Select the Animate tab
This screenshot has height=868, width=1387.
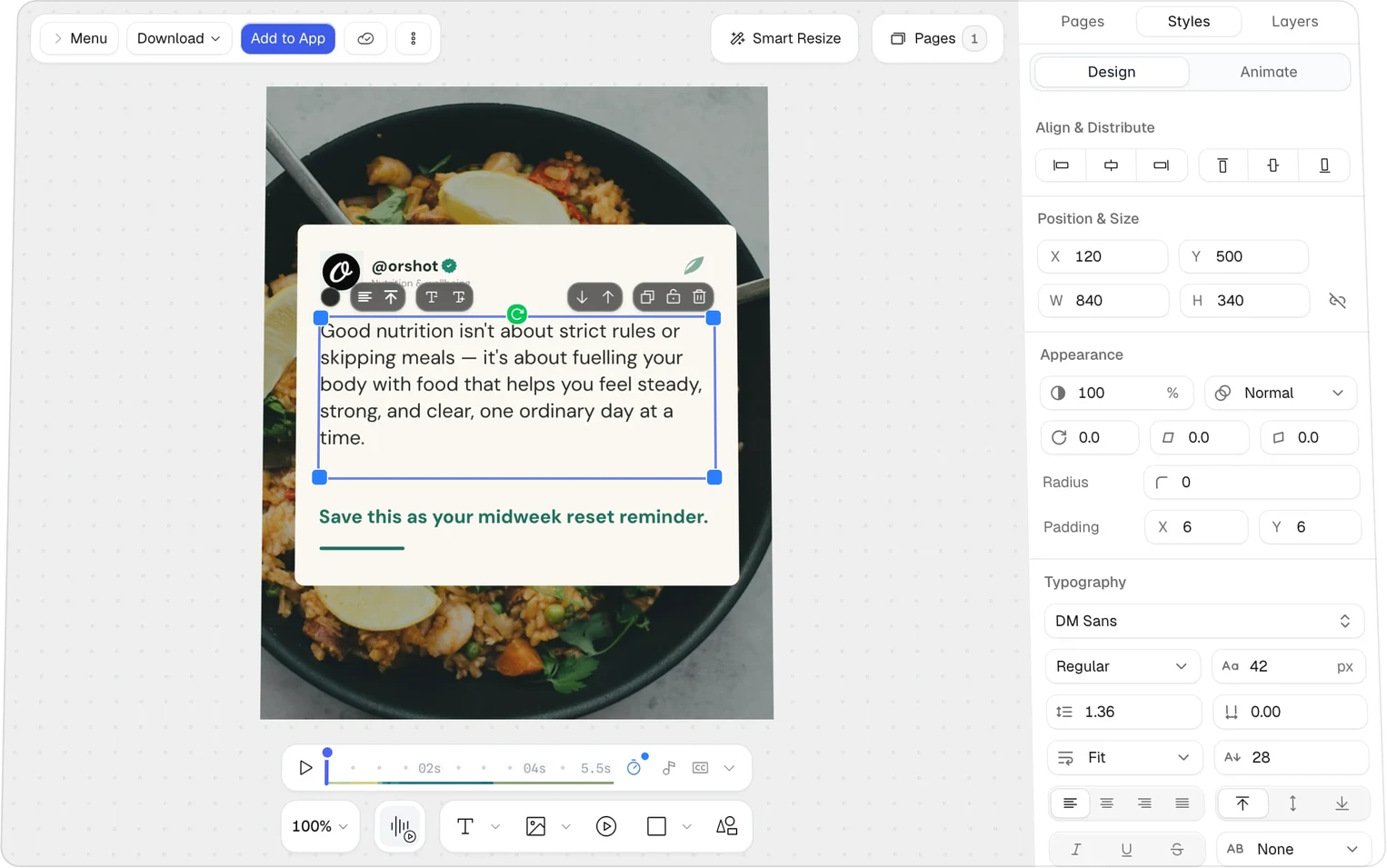[x=1269, y=72]
